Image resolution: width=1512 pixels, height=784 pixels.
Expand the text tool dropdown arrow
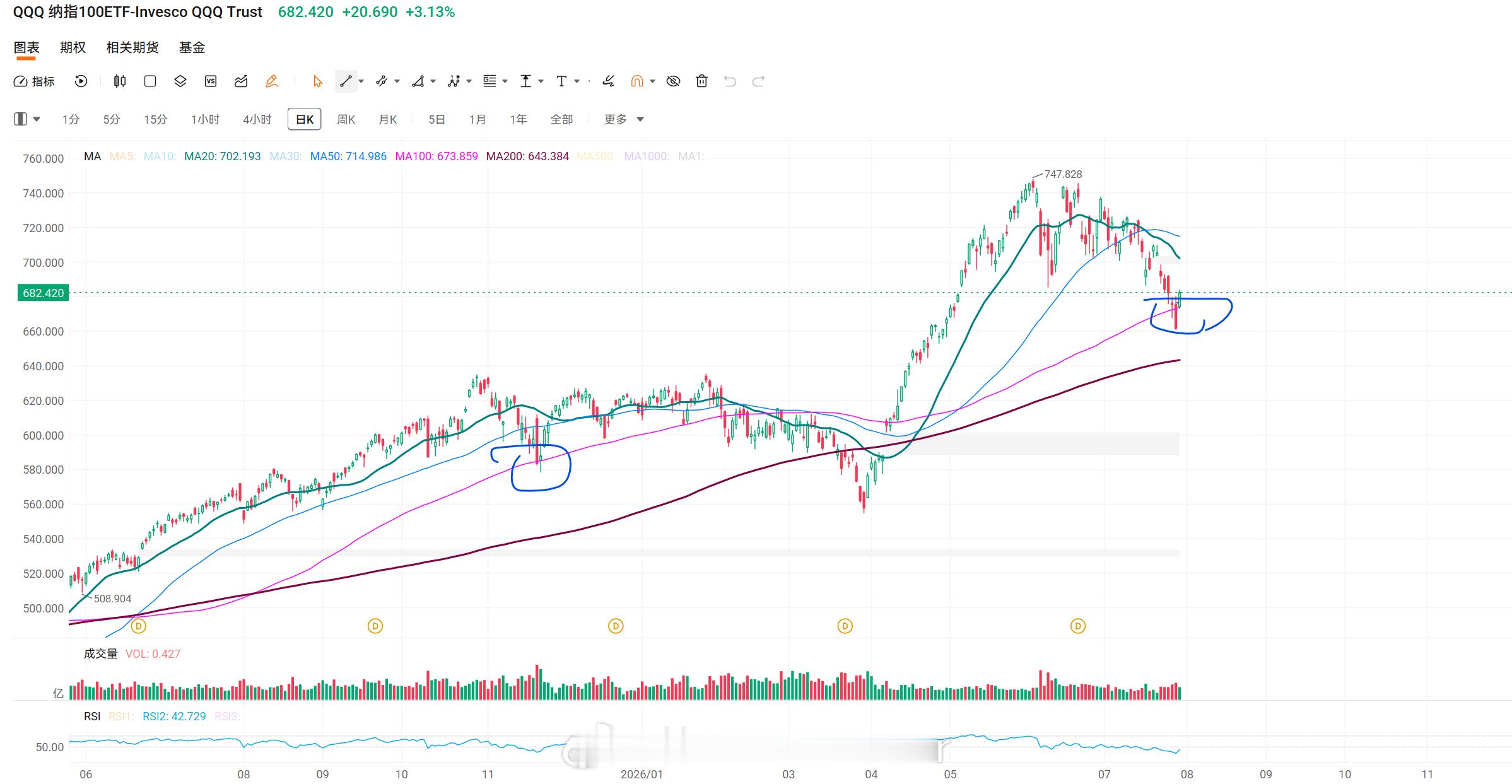(x=577, y=81)
